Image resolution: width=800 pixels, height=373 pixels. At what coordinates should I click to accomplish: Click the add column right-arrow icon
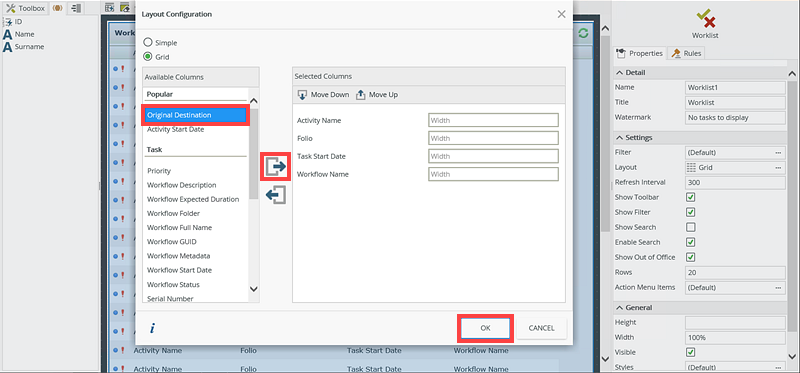[276, 166]
